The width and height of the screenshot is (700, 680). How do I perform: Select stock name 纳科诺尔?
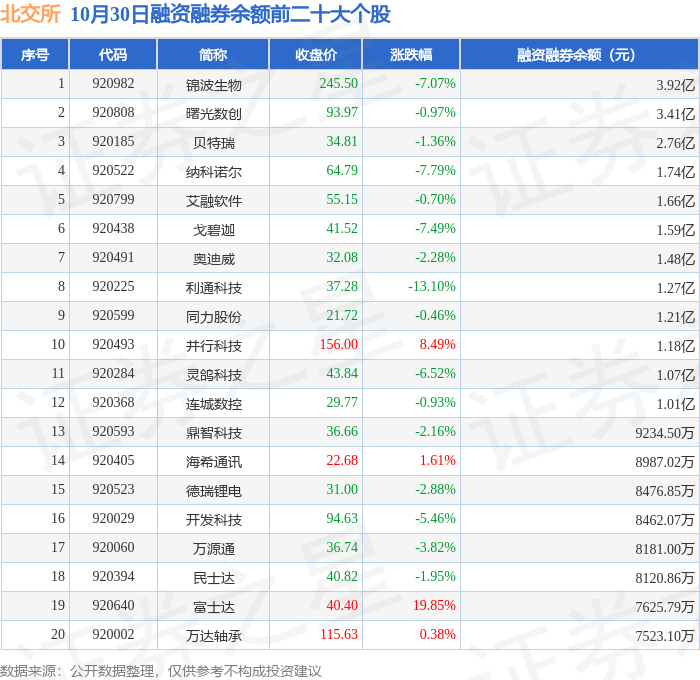point(213,172)
